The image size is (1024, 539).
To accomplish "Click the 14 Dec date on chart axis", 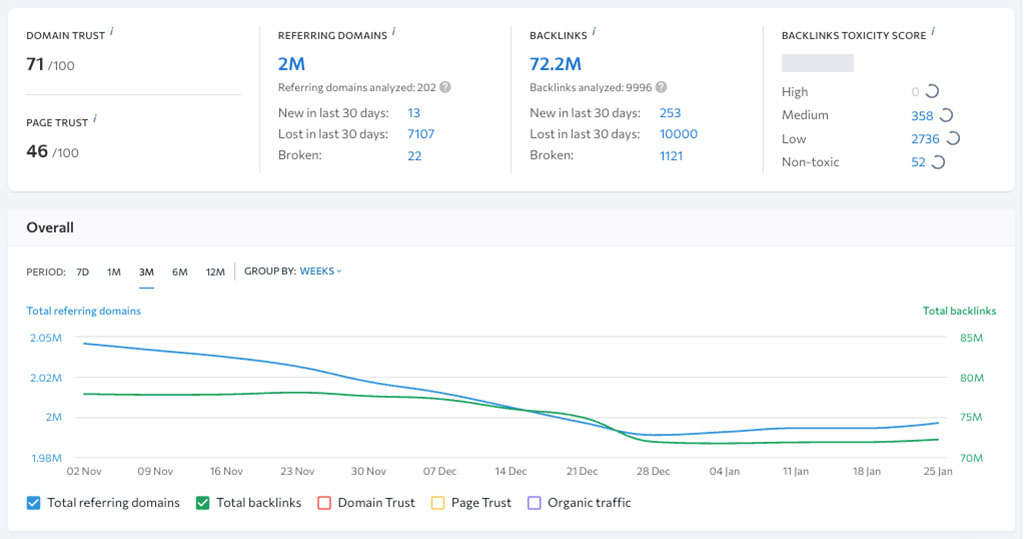I will click(x=511, y=471).
